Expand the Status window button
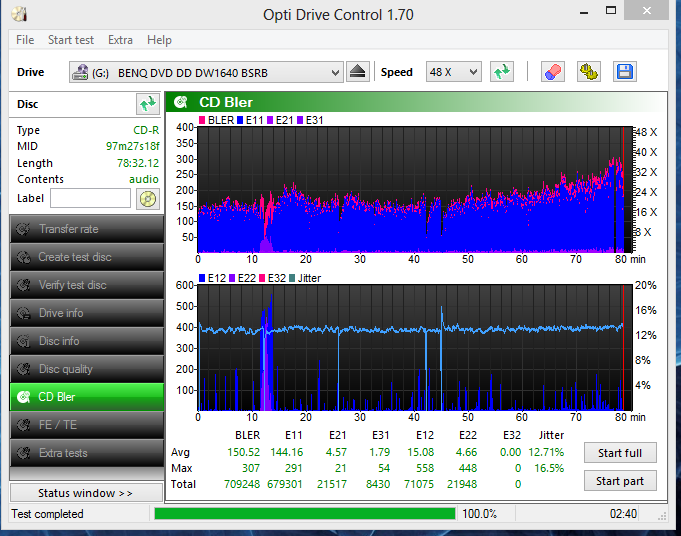The width and height of the screenshot is (681, 536). click(86, 493)
